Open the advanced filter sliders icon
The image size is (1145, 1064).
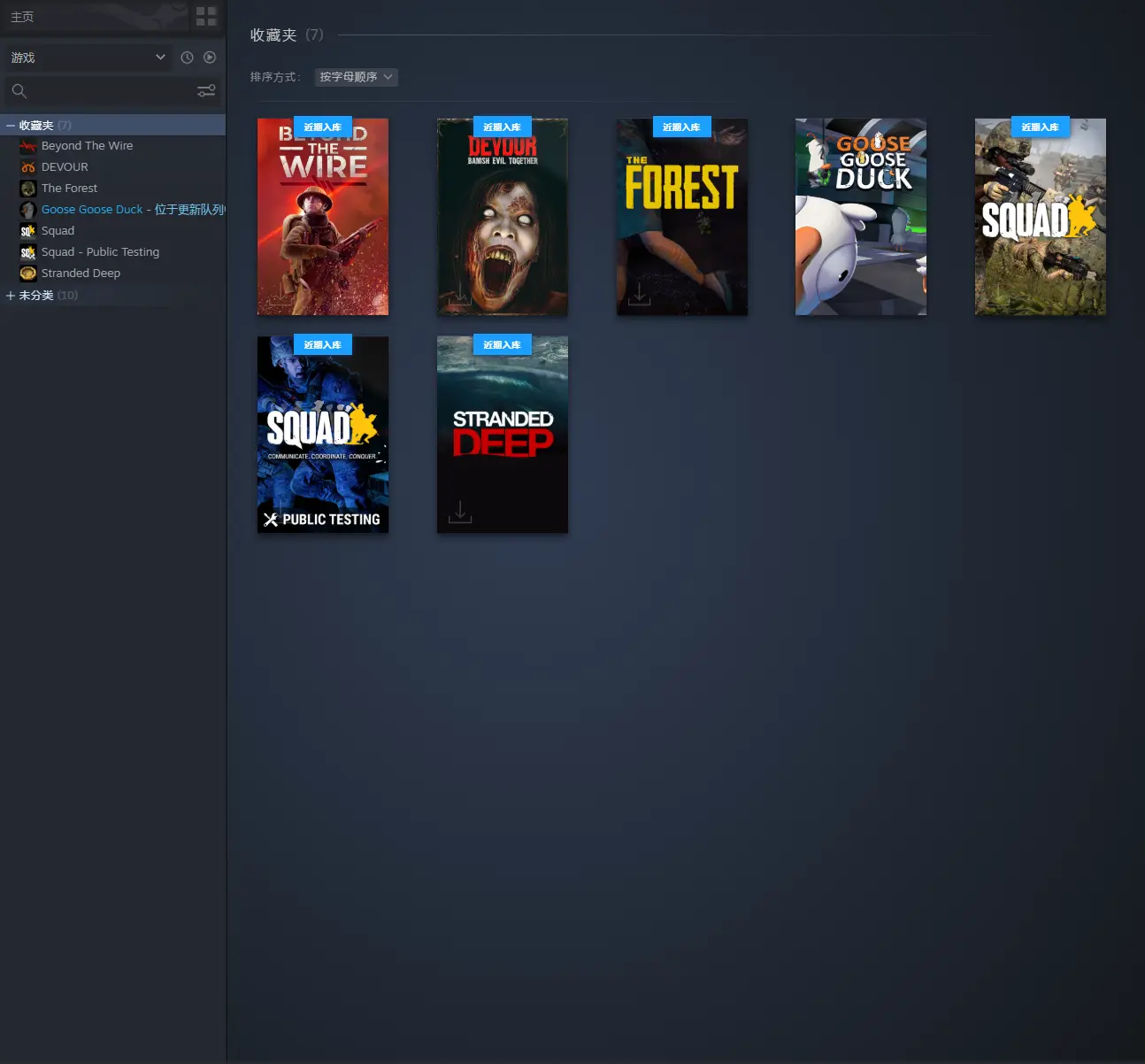(206, 90)
